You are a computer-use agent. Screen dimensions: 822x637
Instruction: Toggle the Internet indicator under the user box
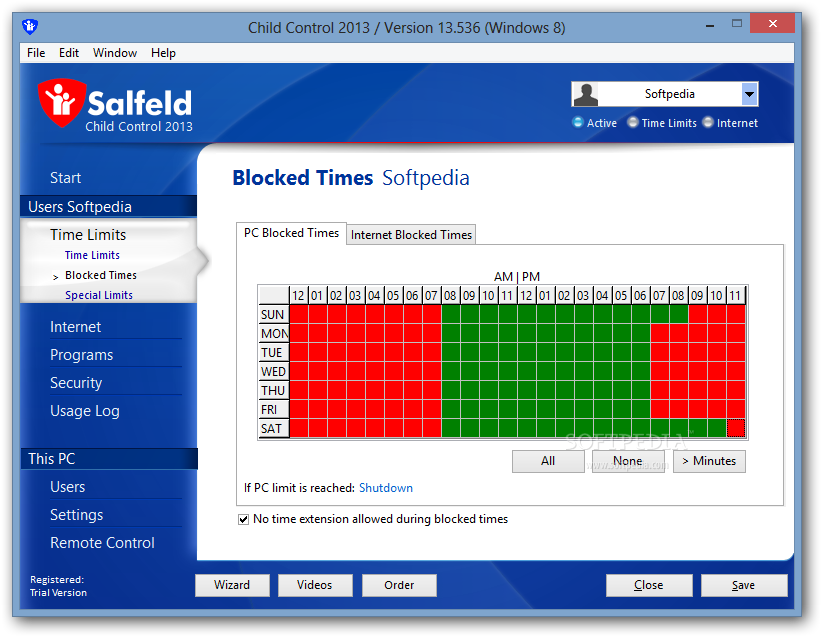coord(708,123)
